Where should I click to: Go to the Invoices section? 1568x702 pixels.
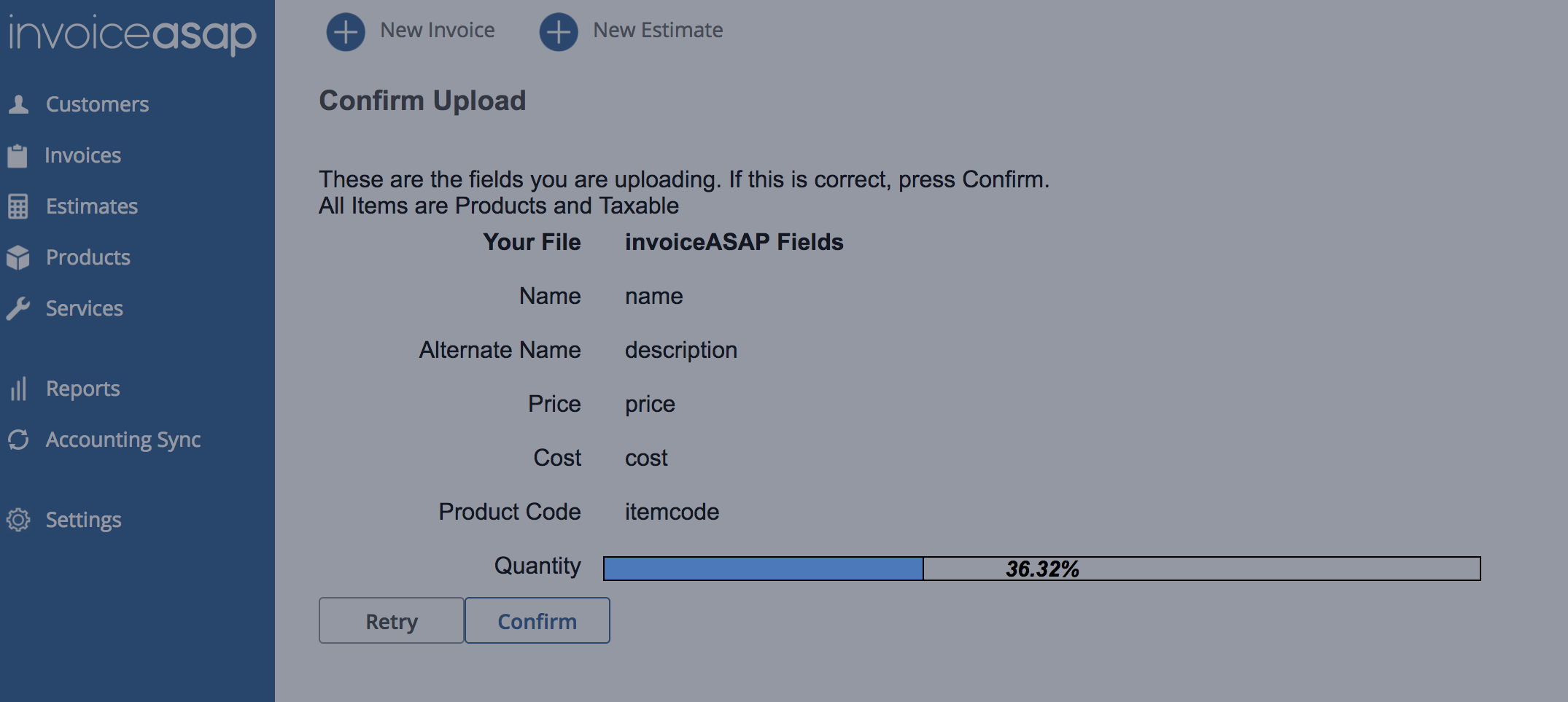pos(82,155)
